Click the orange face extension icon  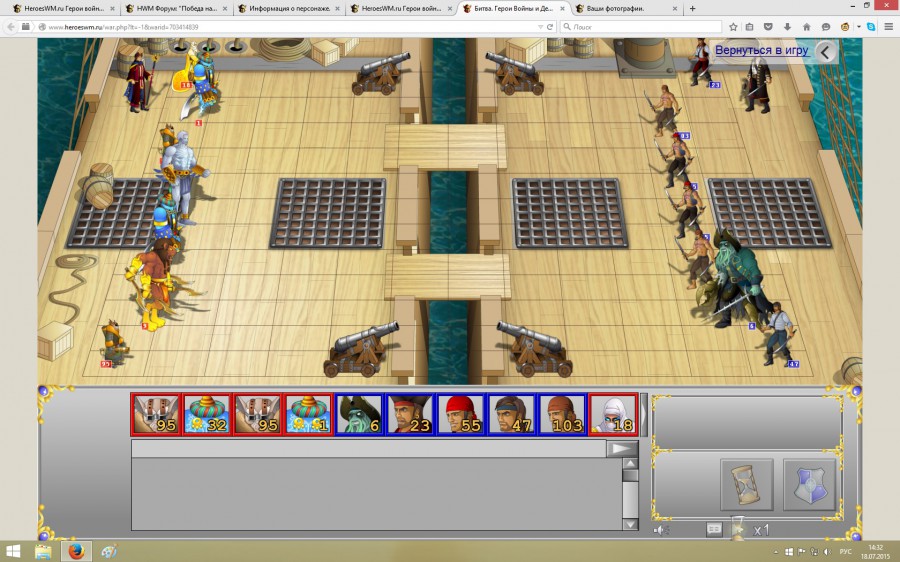[x=845, y=27]
